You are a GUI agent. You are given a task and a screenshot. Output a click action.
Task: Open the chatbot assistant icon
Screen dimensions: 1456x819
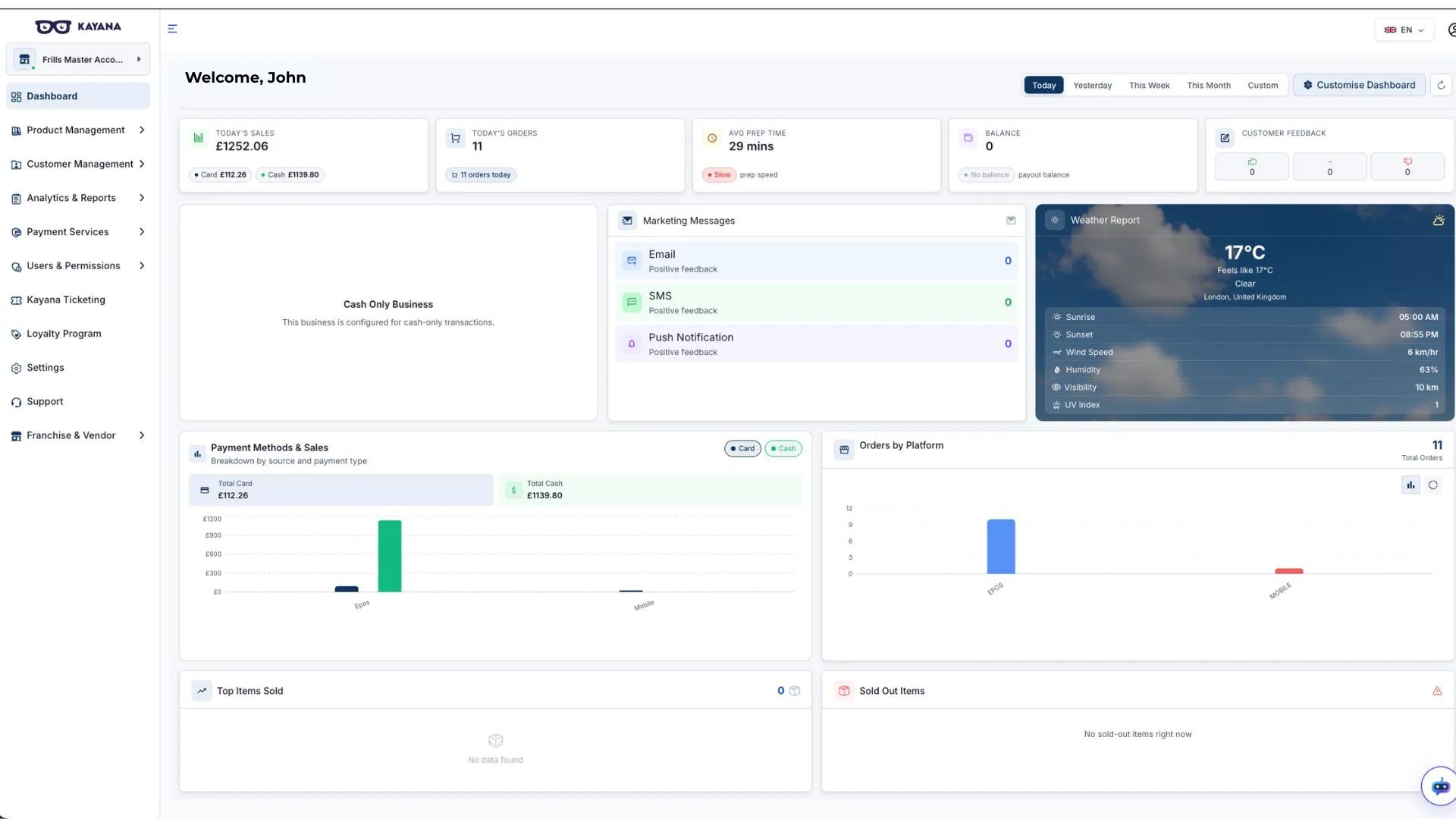(1439, 786)
